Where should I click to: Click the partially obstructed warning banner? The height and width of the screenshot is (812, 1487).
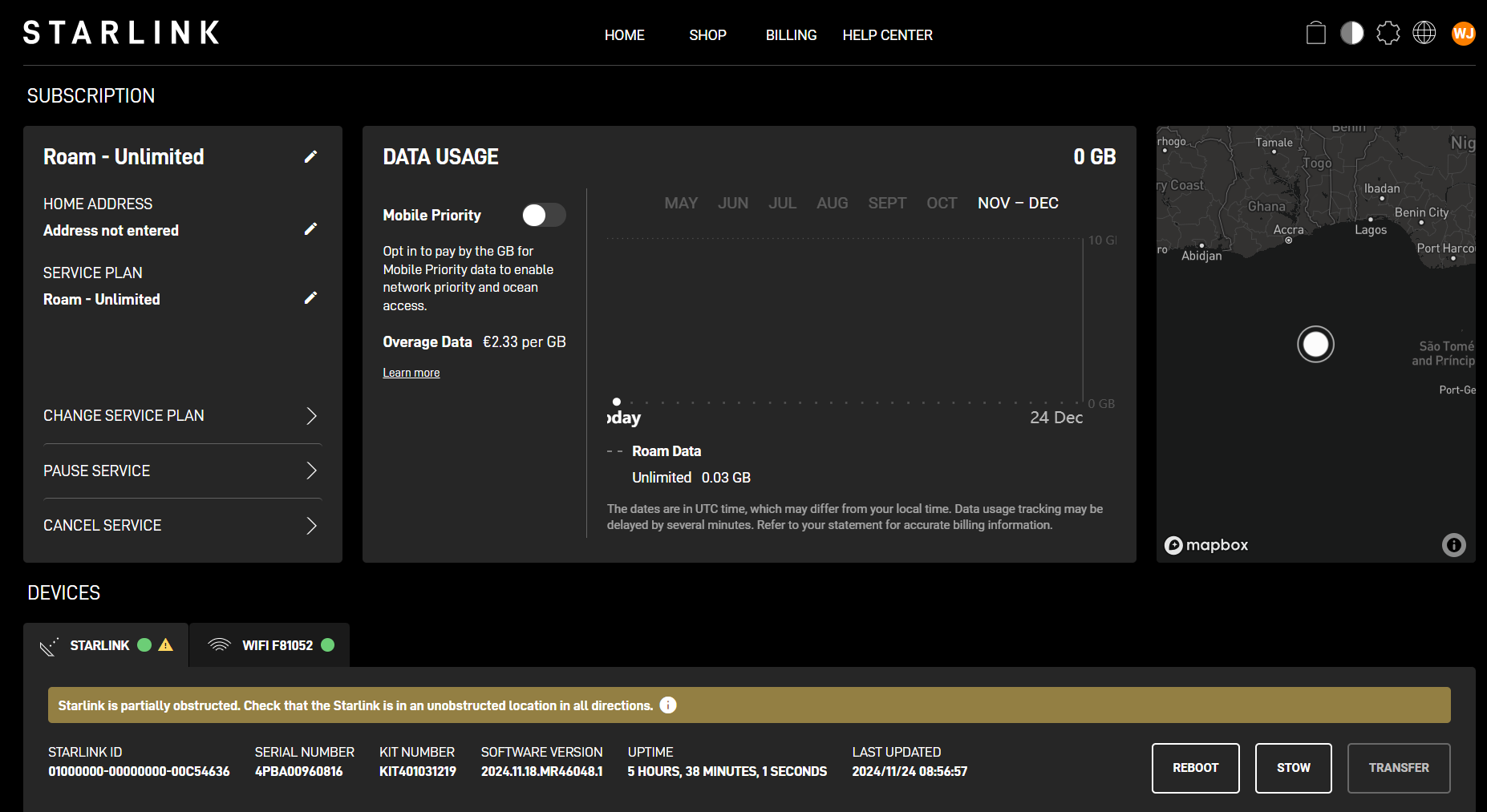pos(749,705)
